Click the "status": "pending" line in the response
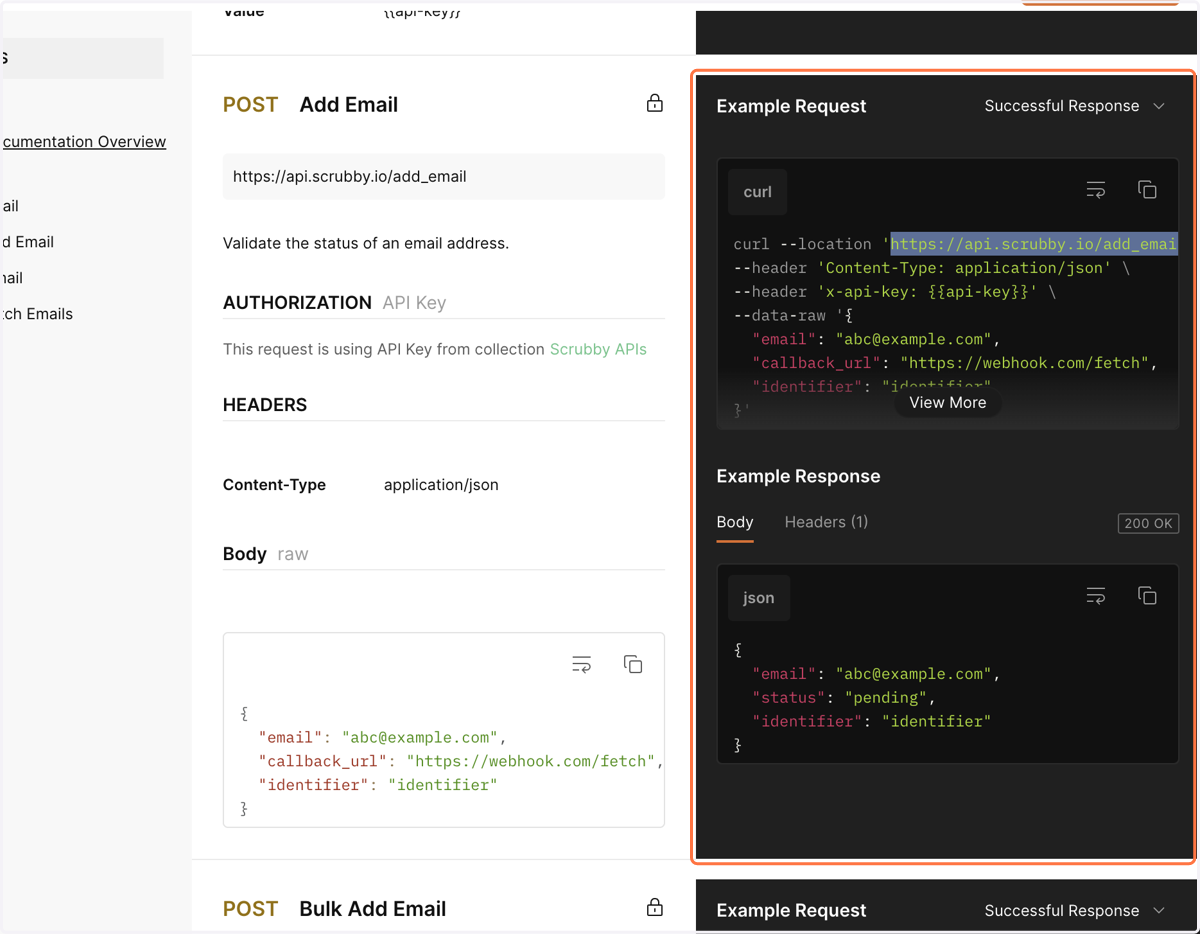The height and width of the screenshot is (934, 1200). (843, 698)
